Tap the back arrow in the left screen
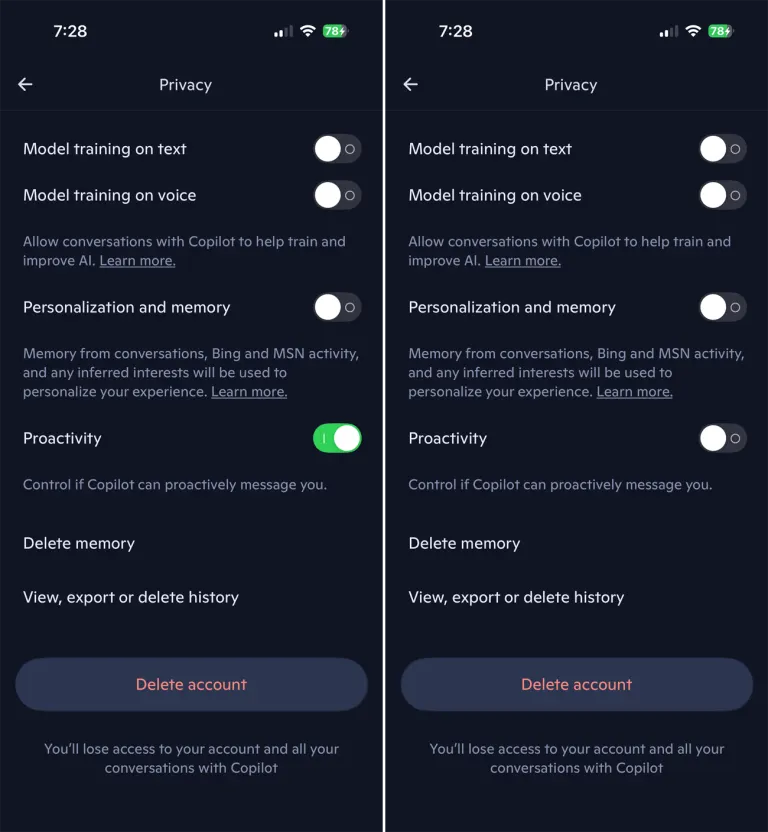The height and width of the screenshot is (832, 768). tap(26, 85)
